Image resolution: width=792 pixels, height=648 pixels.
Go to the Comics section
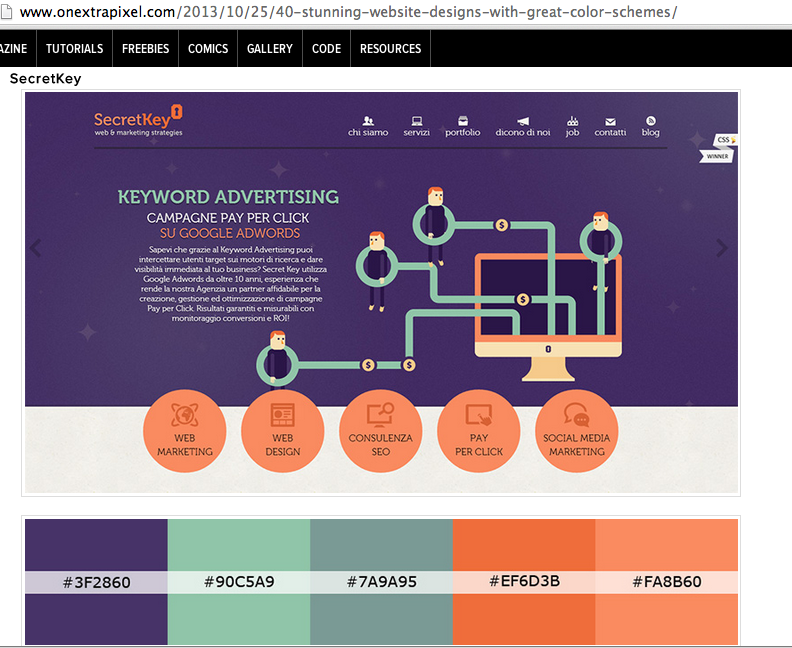tap(208, 48)
